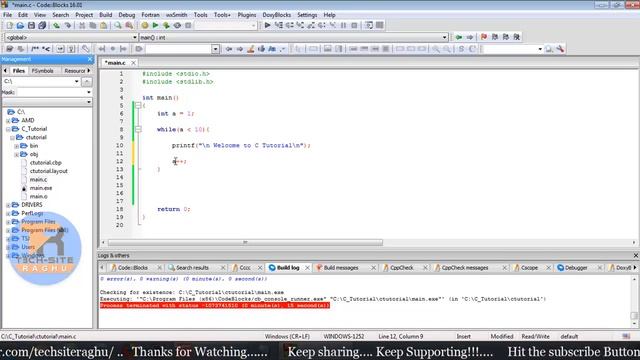640x360 pixels.
Task: Insert a DoxyBlocks block comment (/**) icon
Action: coord(35,49)
